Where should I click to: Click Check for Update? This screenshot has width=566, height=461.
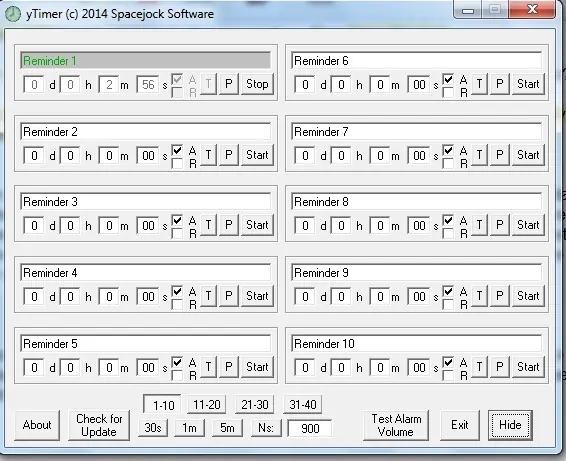[x=99, y=425]
